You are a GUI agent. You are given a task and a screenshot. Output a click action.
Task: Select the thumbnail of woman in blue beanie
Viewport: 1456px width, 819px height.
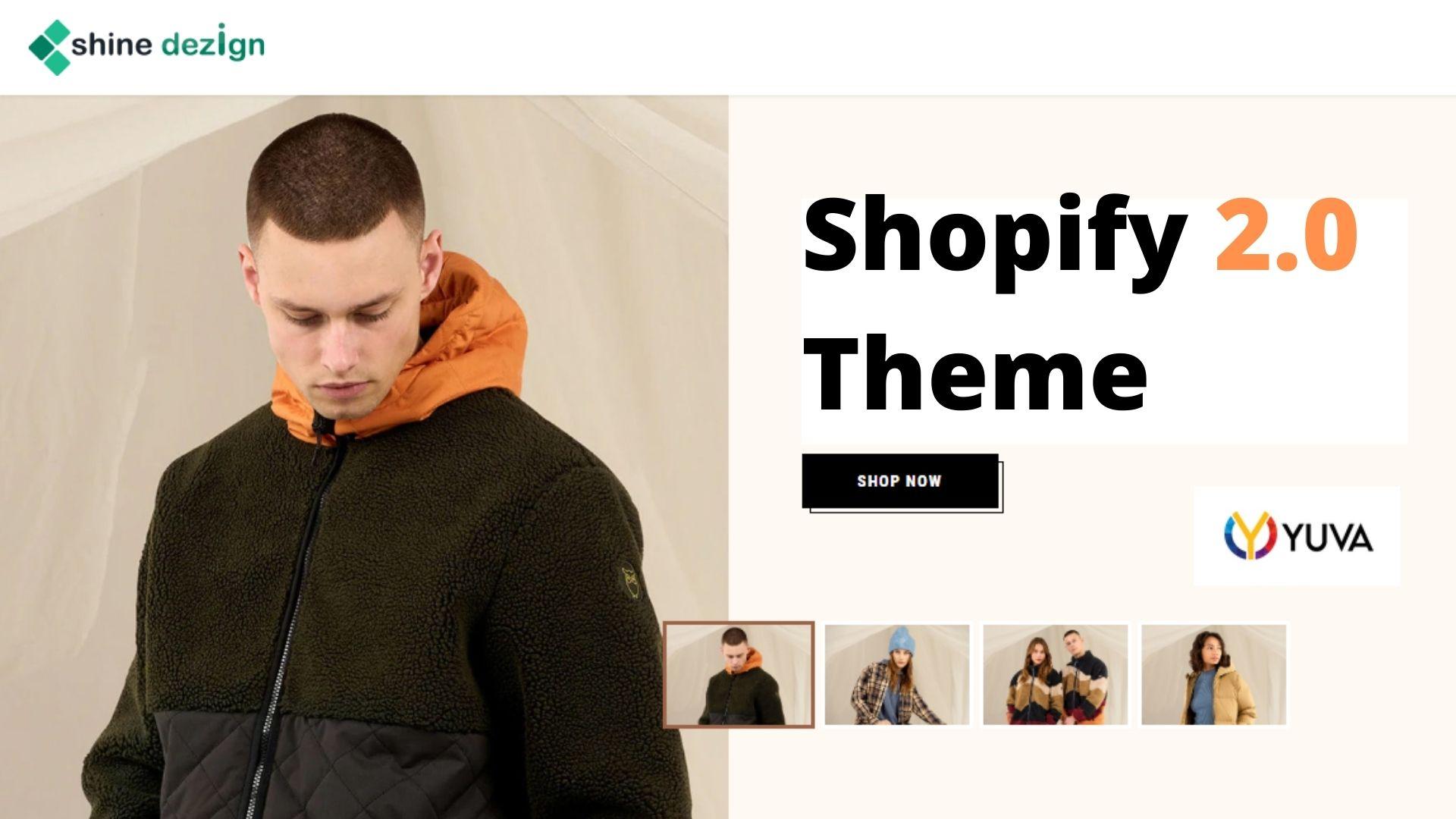[x=897, y=675]
